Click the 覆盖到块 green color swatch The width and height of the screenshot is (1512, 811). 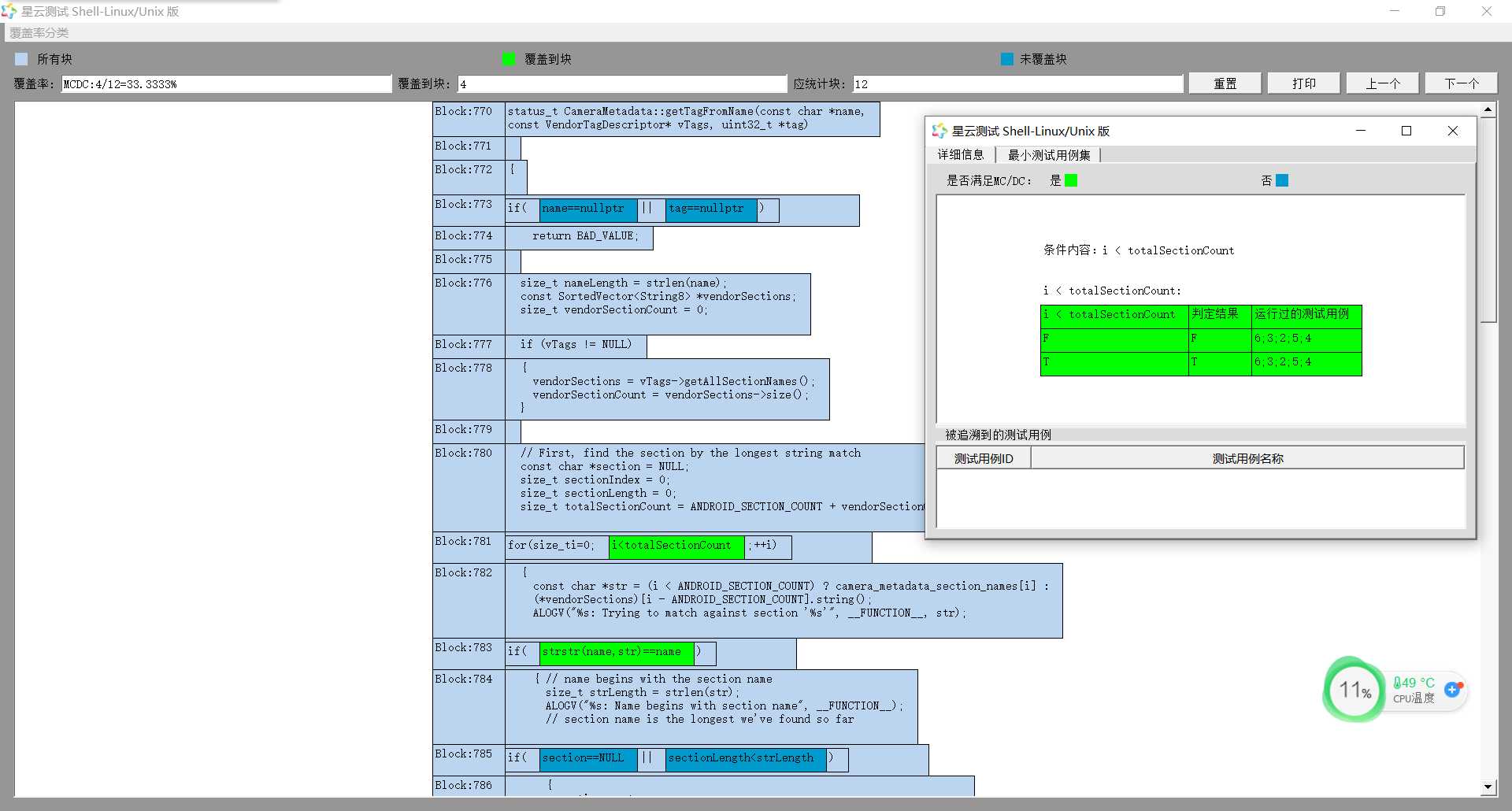[509, 59]
